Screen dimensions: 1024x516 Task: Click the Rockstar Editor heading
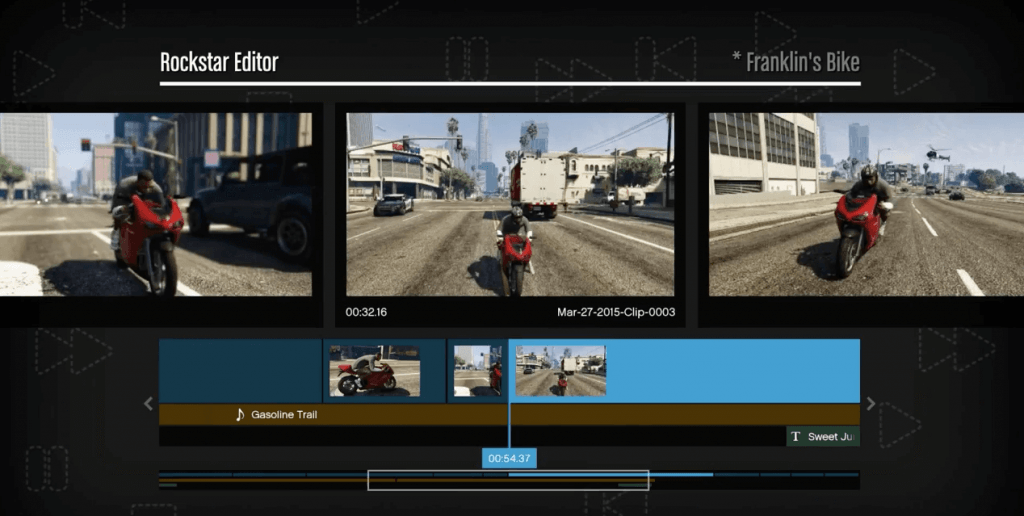tap(219, 63)
